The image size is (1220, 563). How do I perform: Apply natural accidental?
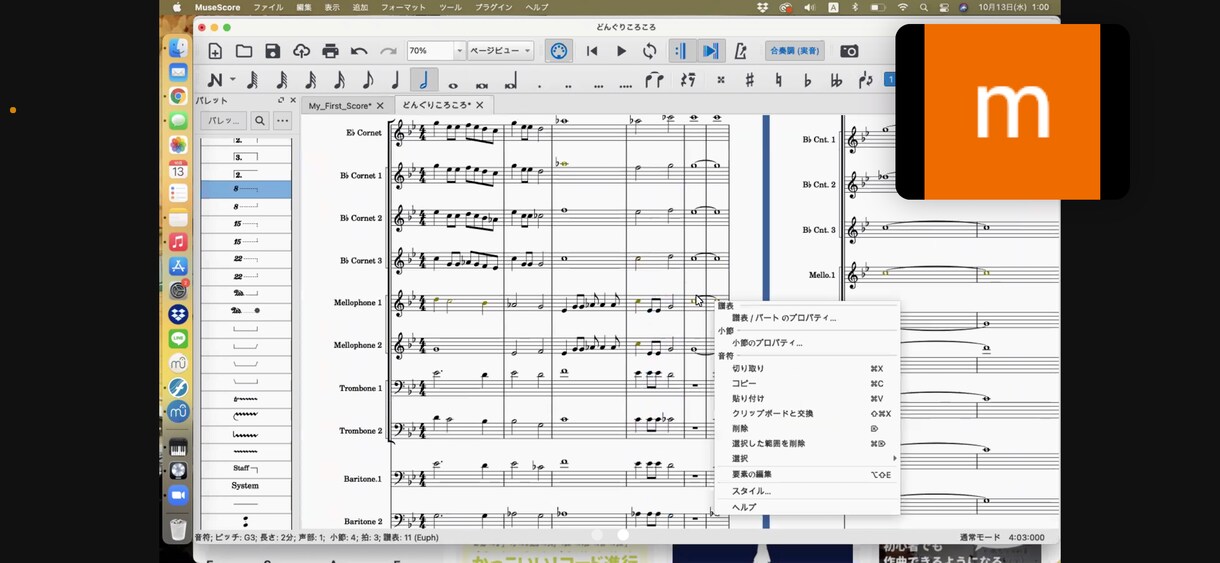pos(778,80)
